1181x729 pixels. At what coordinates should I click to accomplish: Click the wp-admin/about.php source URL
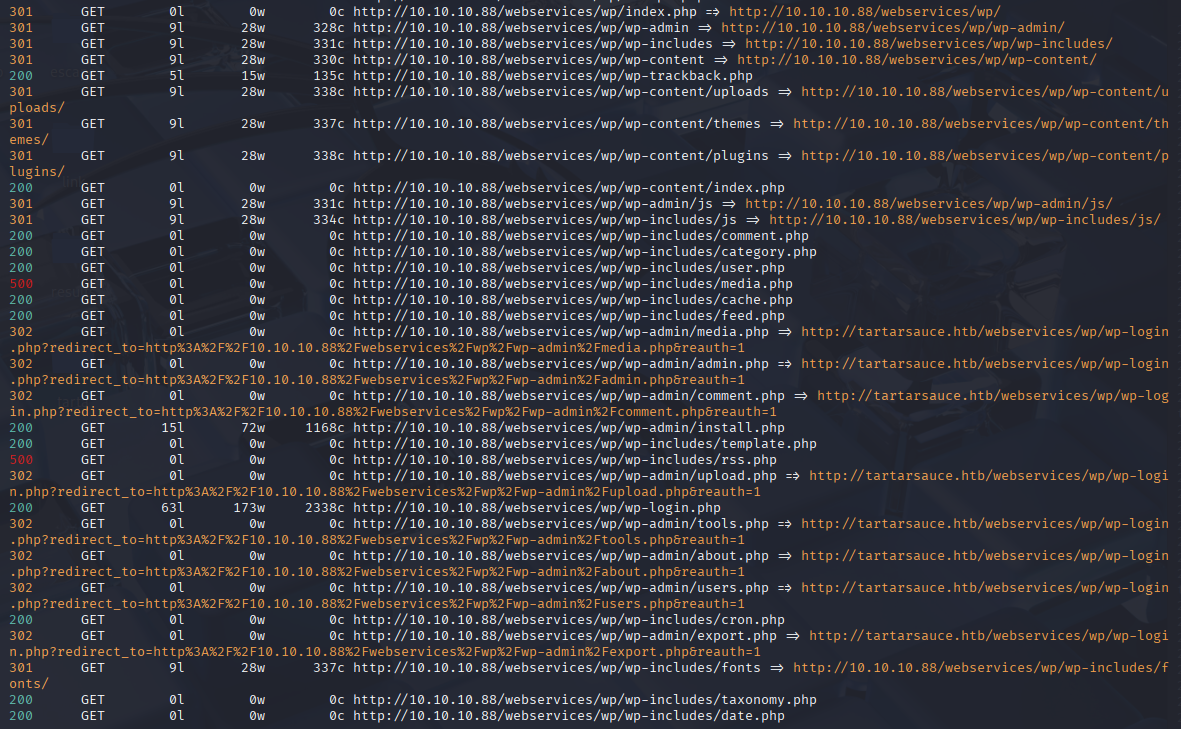coord(561,556)
